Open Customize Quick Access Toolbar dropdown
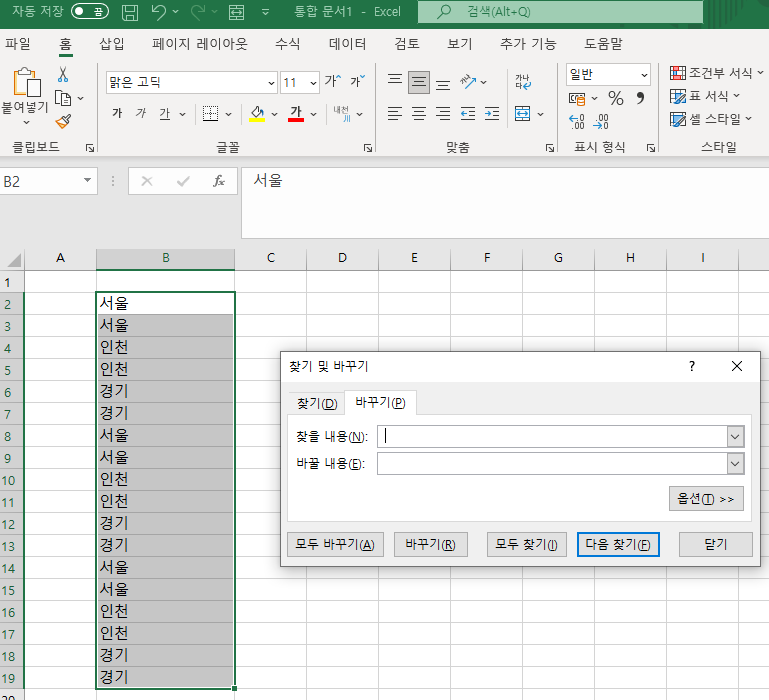Viewport: 769px width, 700px height. click(x=265, y=12)
